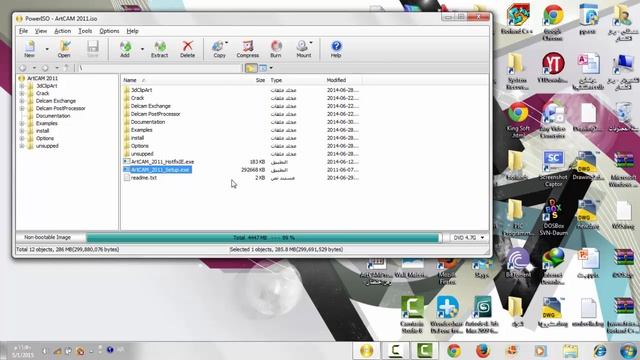This screenshot has height=360, width=640.
Task: Open the Action menu
Action: click(x=62, y=31)
